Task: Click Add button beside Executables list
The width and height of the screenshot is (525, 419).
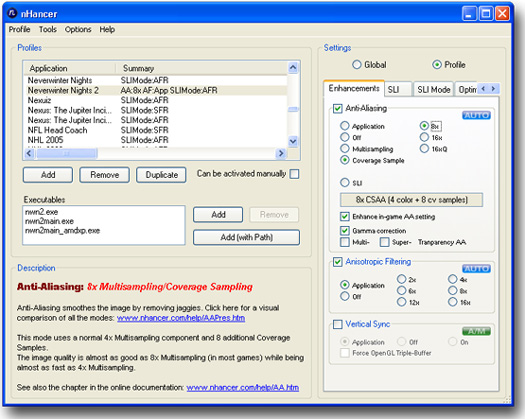Action: (x=218, y=215)
